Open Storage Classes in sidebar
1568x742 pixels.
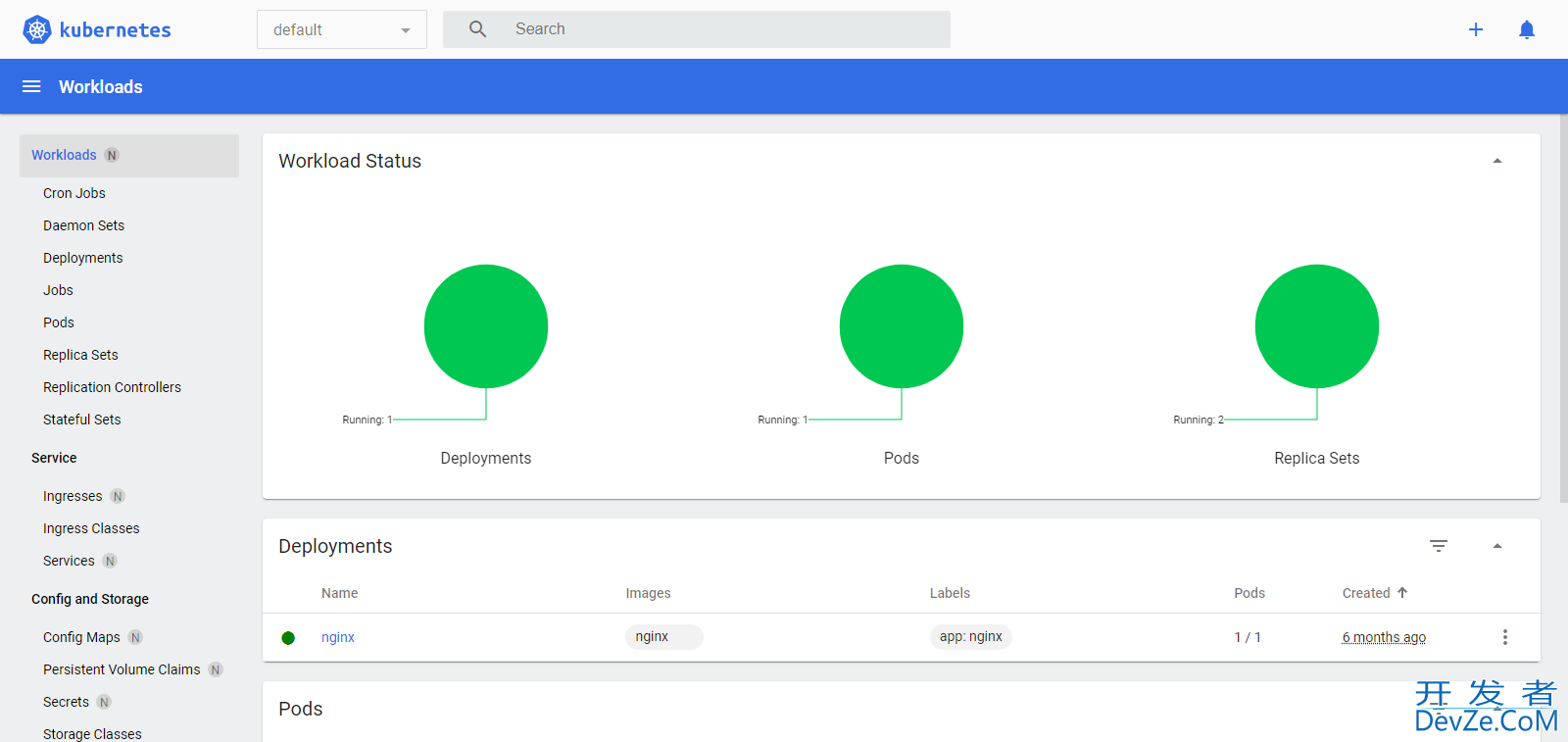coord(92,734)
